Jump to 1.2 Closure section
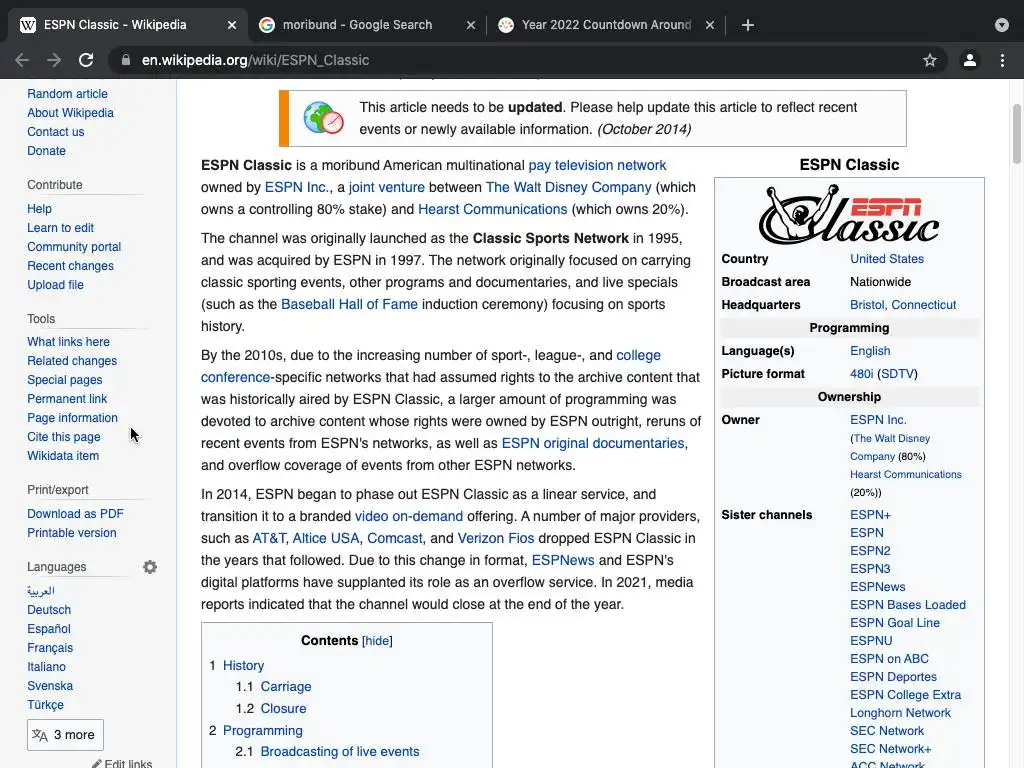This screenshot has height=768, width=1024. tap(283, 708)
